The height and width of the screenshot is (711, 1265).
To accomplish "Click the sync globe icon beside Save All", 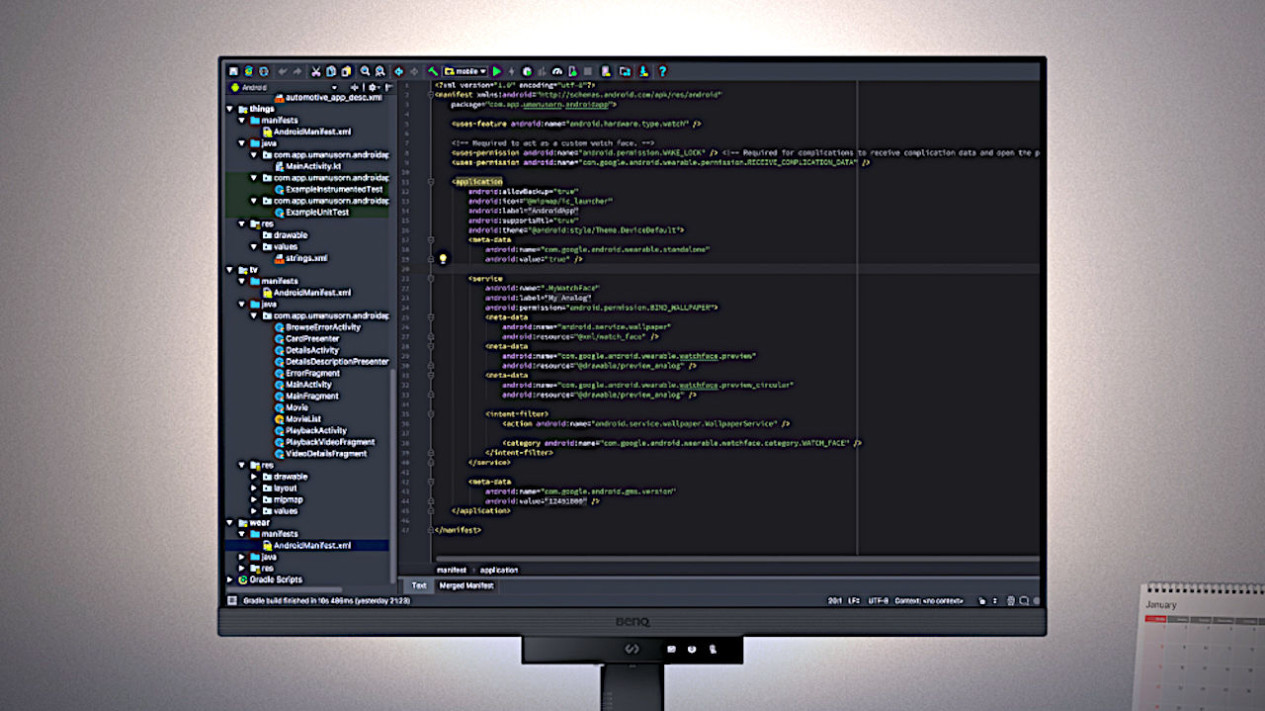I will 248,72.
